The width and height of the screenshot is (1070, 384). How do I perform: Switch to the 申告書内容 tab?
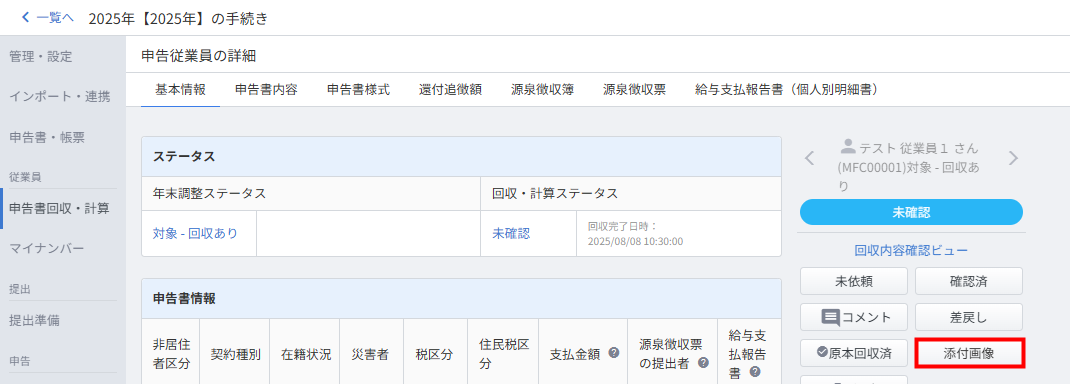tap(266, 90)
